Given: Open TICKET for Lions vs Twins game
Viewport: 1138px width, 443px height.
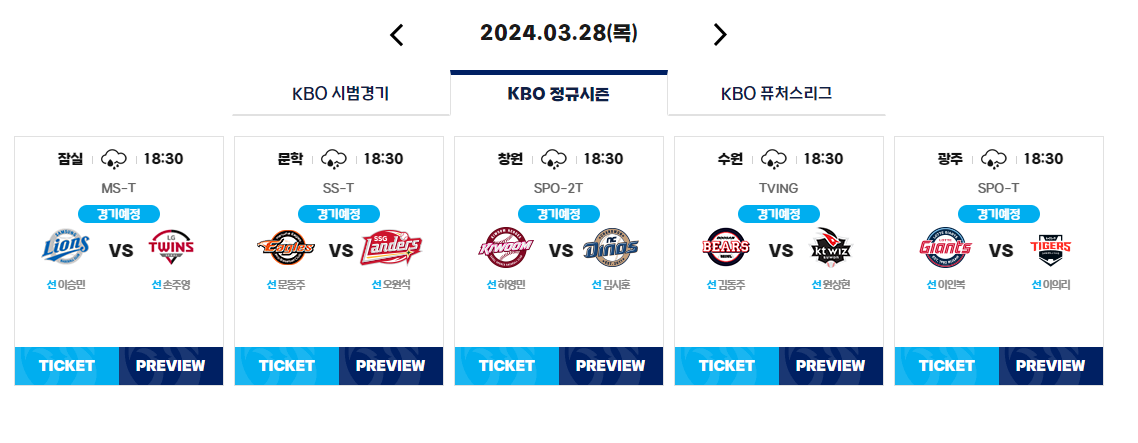Looking at the screenshot, I should point(67,366).
